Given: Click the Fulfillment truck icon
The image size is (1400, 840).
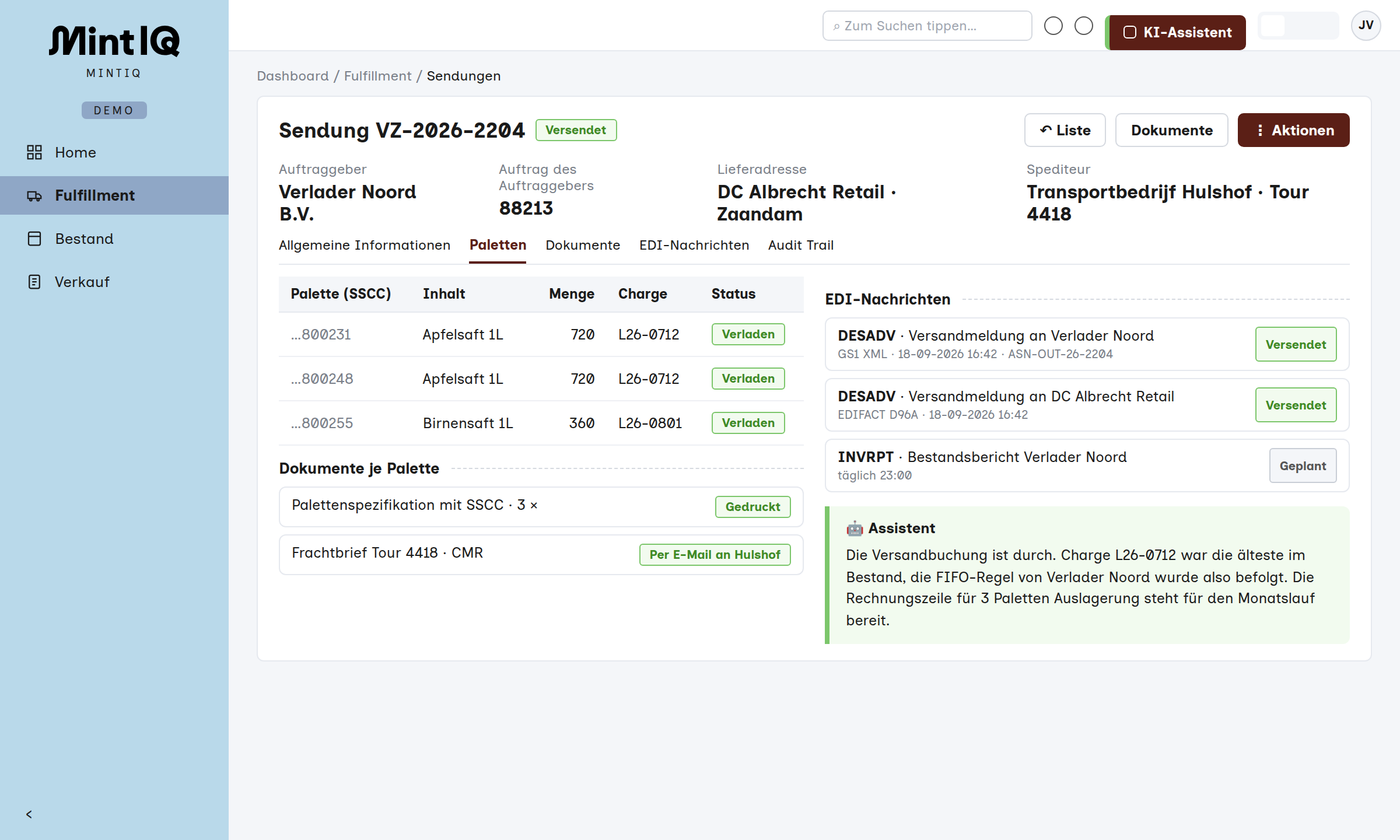Looking at the screenshot, I should click(34, 195).
